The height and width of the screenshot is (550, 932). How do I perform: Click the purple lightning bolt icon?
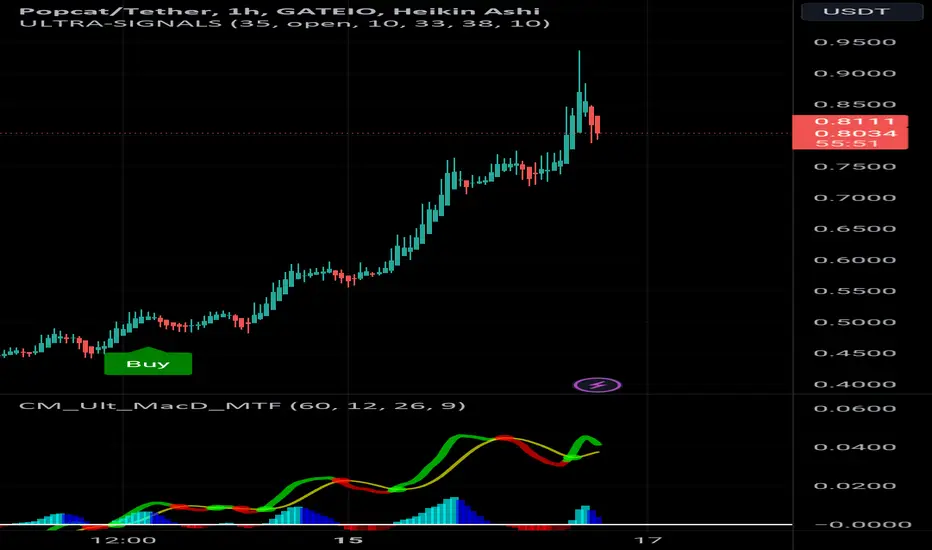point(597,385)
